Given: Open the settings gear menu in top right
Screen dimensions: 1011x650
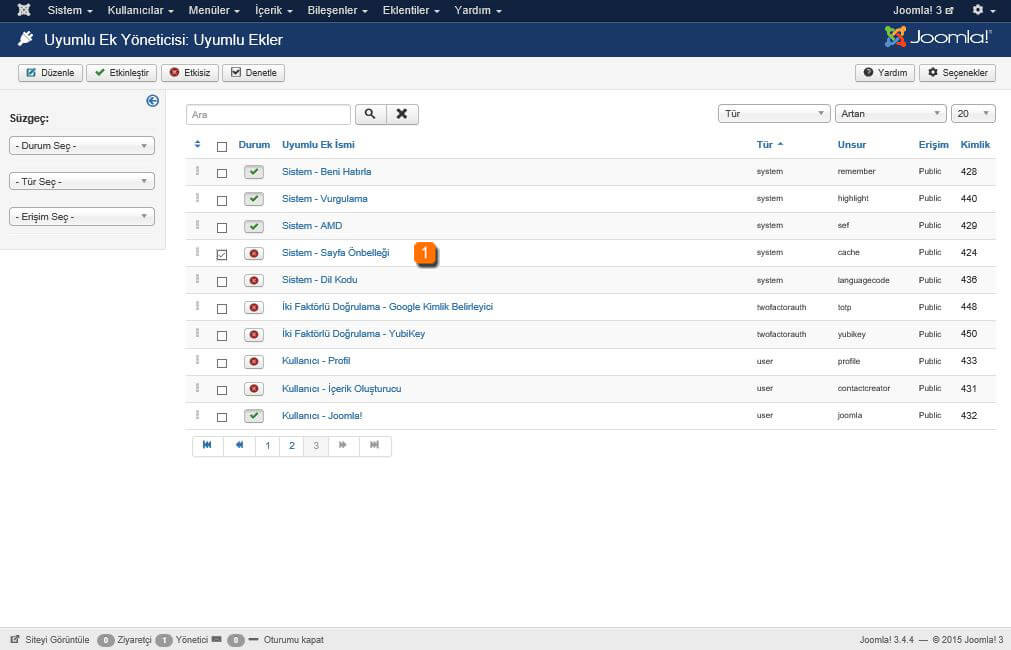Looking at the screenshot, I should click(983, 10).
